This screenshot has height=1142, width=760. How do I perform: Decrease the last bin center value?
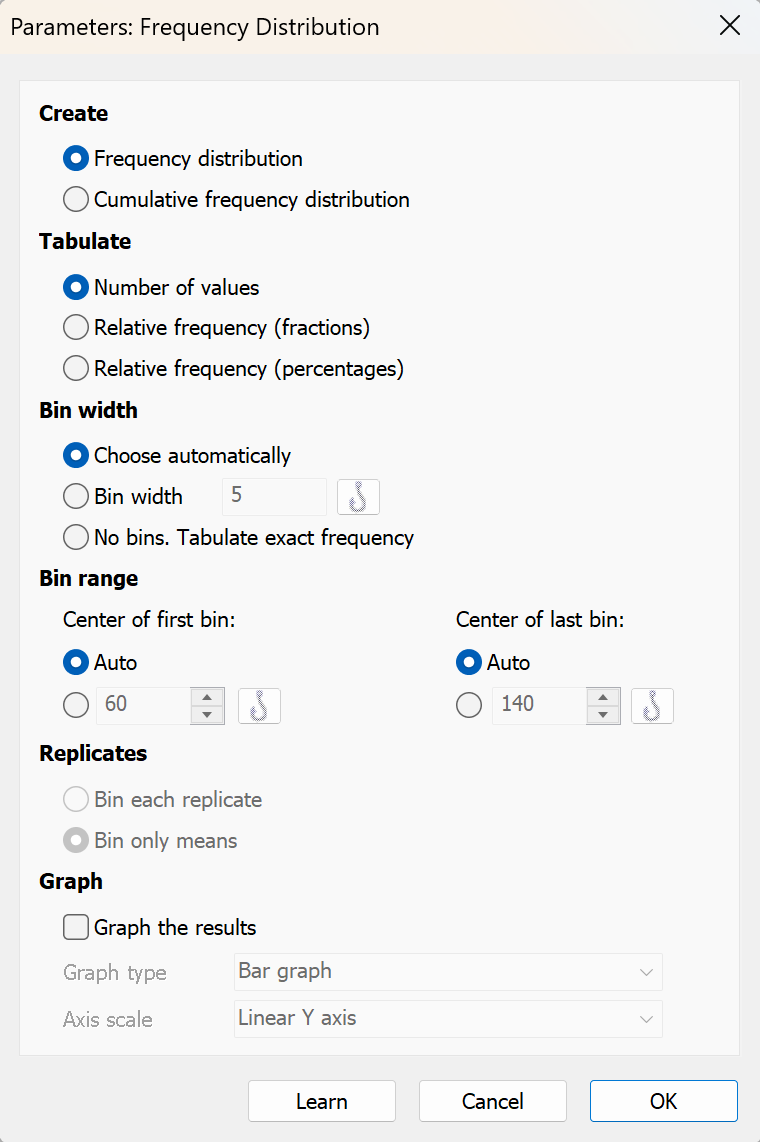click(x=601, y=714)
